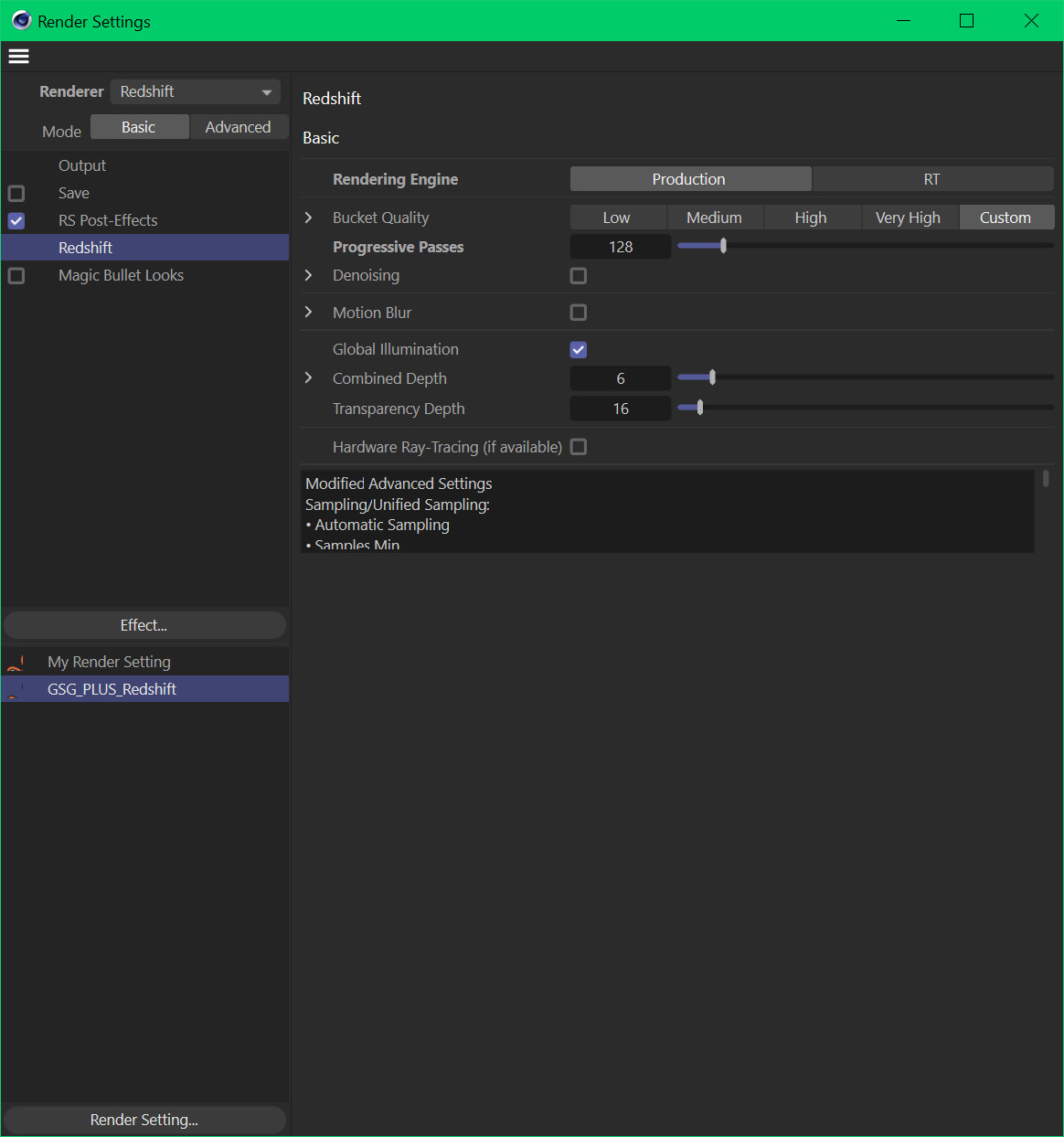The image size is (1064, 1137).
Task: Minimize the Render Settings window
Action: (904, 20)
